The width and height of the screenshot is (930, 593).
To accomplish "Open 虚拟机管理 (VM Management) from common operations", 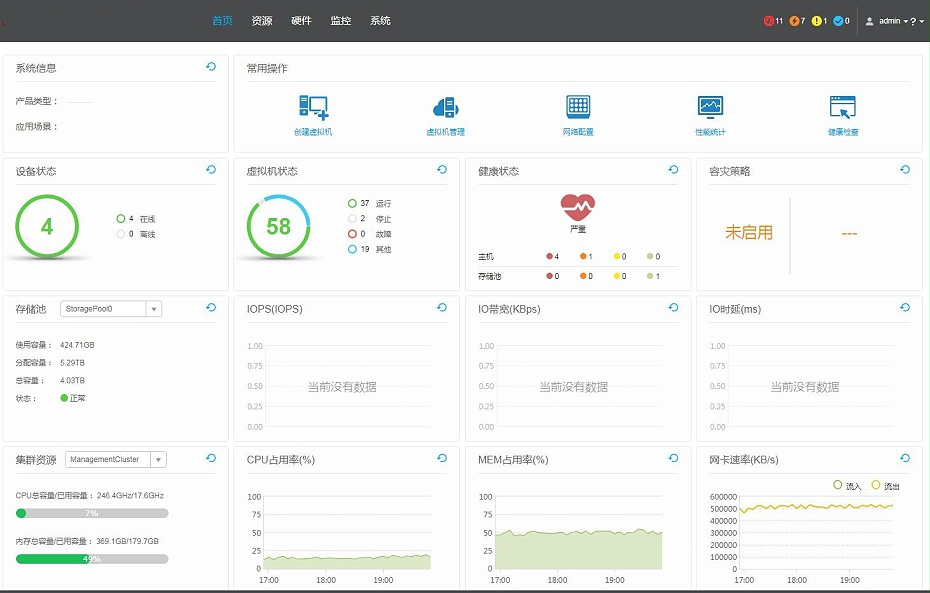I will [x=445, y=105].
